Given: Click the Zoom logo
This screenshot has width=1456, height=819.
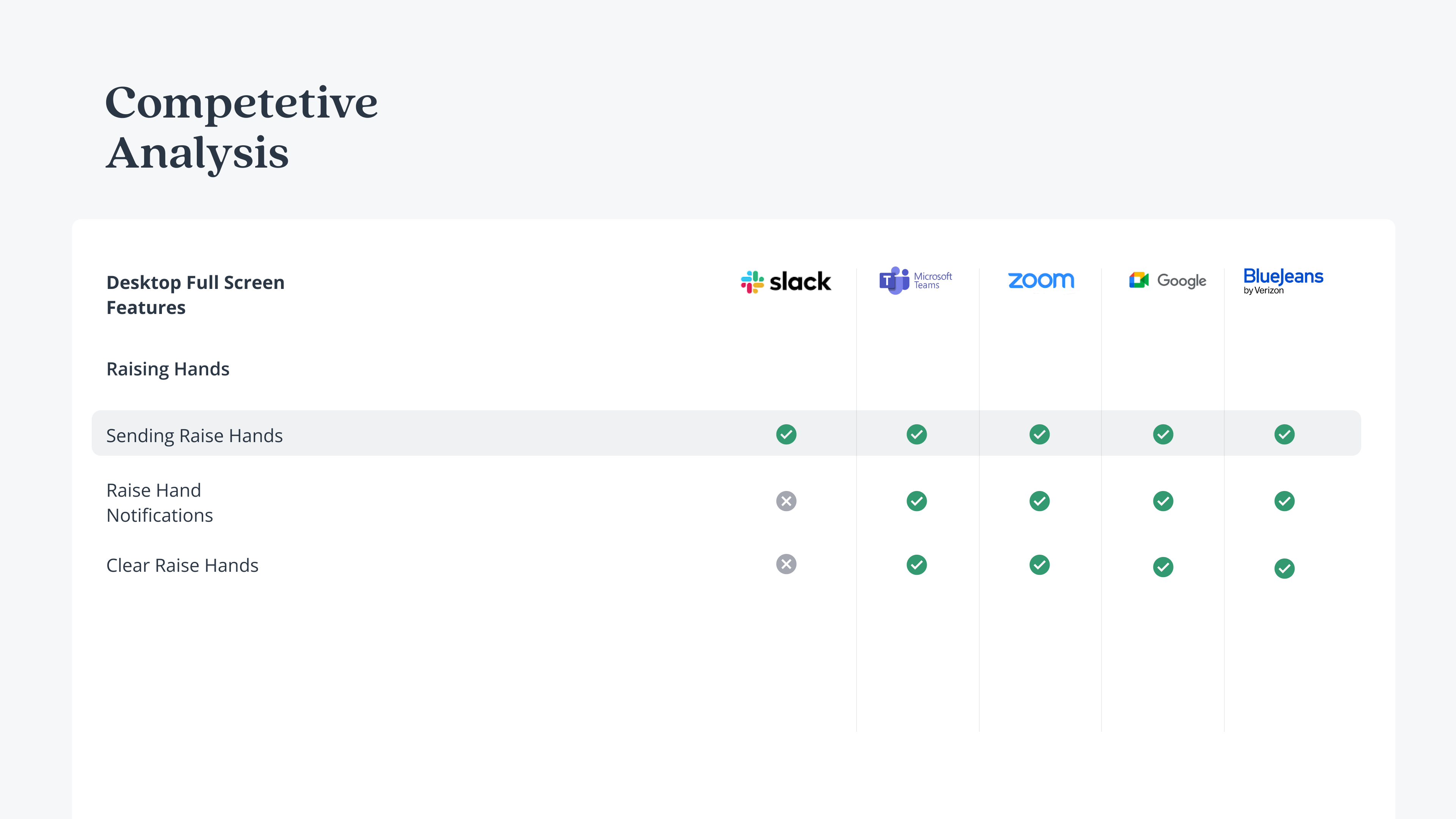Looking at the screenshot, I should 1041,280.
